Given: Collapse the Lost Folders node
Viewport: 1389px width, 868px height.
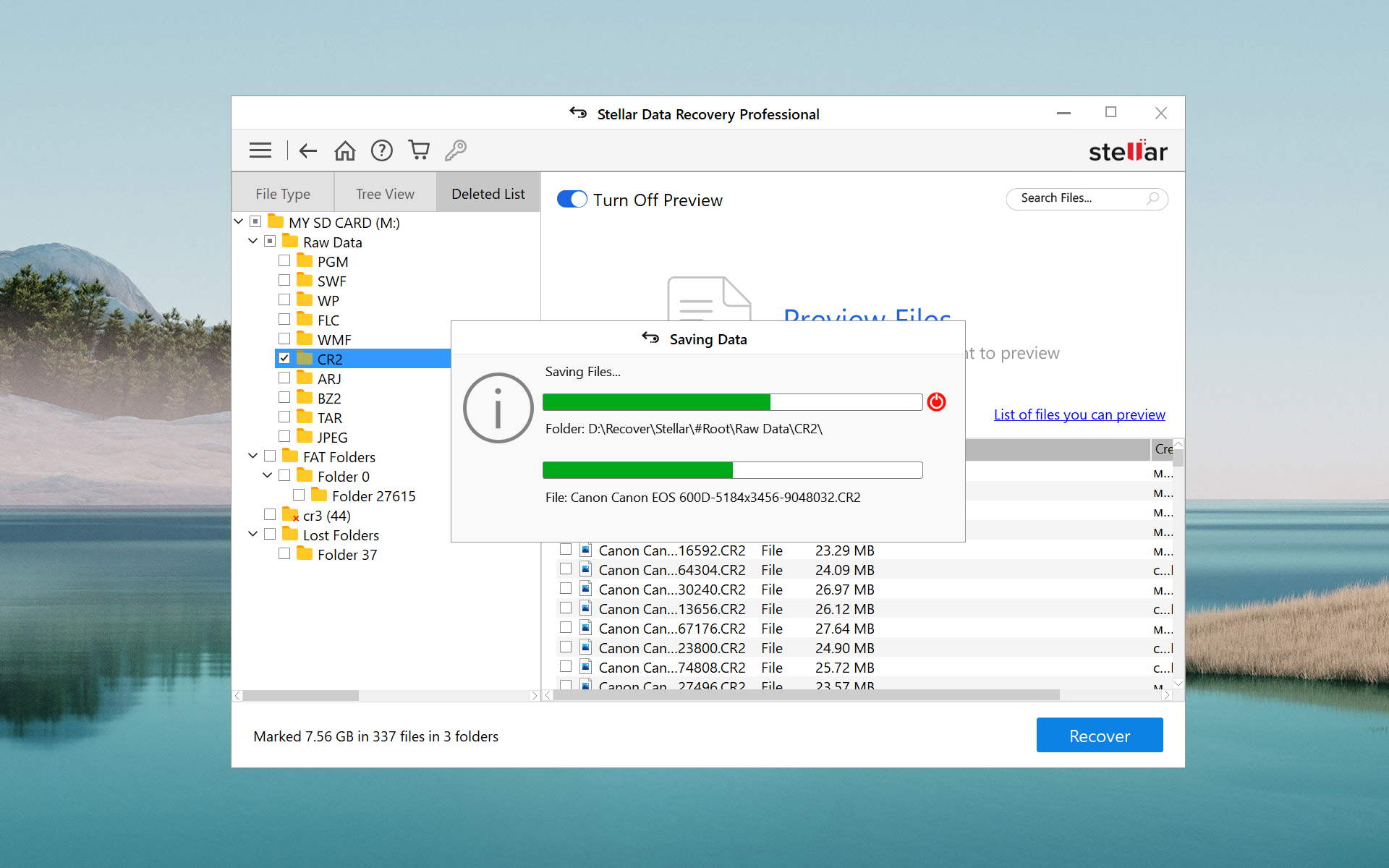Looking at the screenshot, I should (x=253, y=534).
